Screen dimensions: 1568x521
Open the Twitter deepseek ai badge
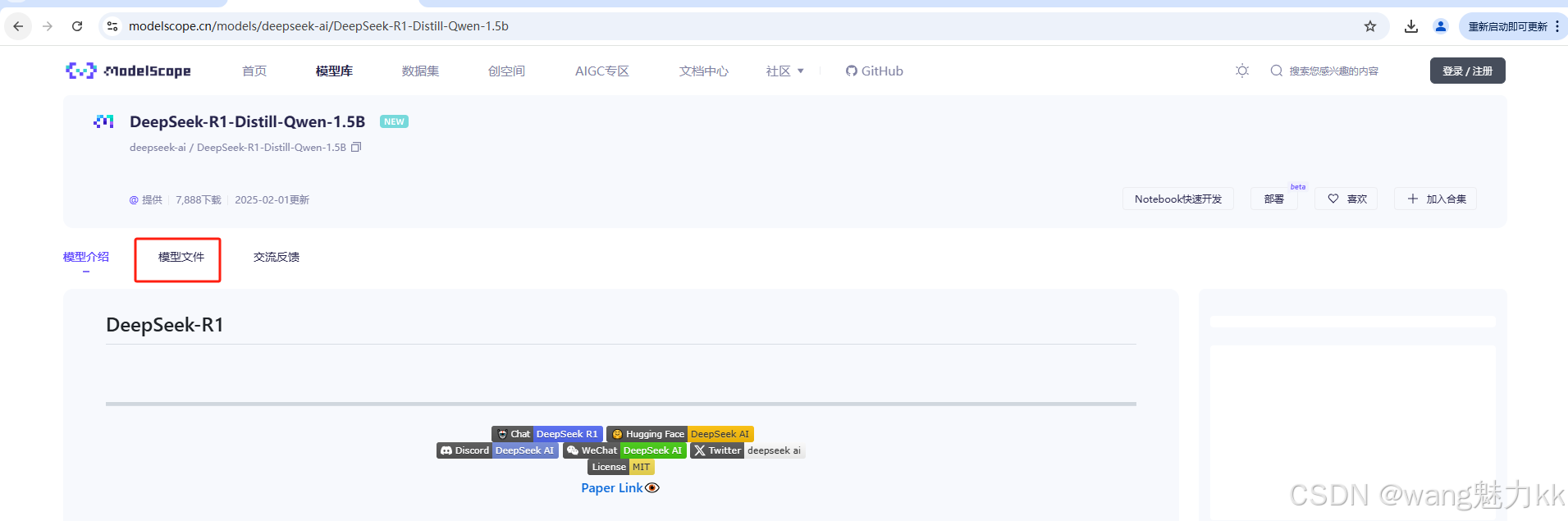[x=748, y=450]
